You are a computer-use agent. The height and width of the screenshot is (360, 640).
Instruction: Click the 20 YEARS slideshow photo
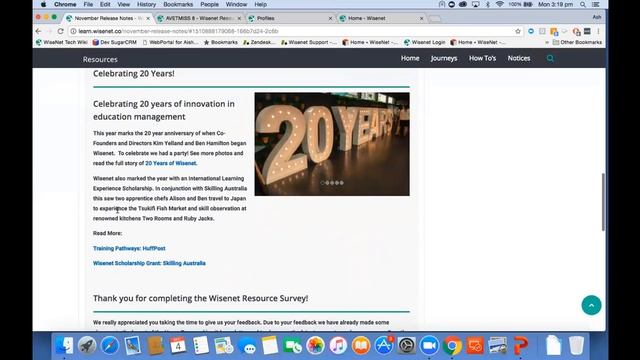[332, 144]
